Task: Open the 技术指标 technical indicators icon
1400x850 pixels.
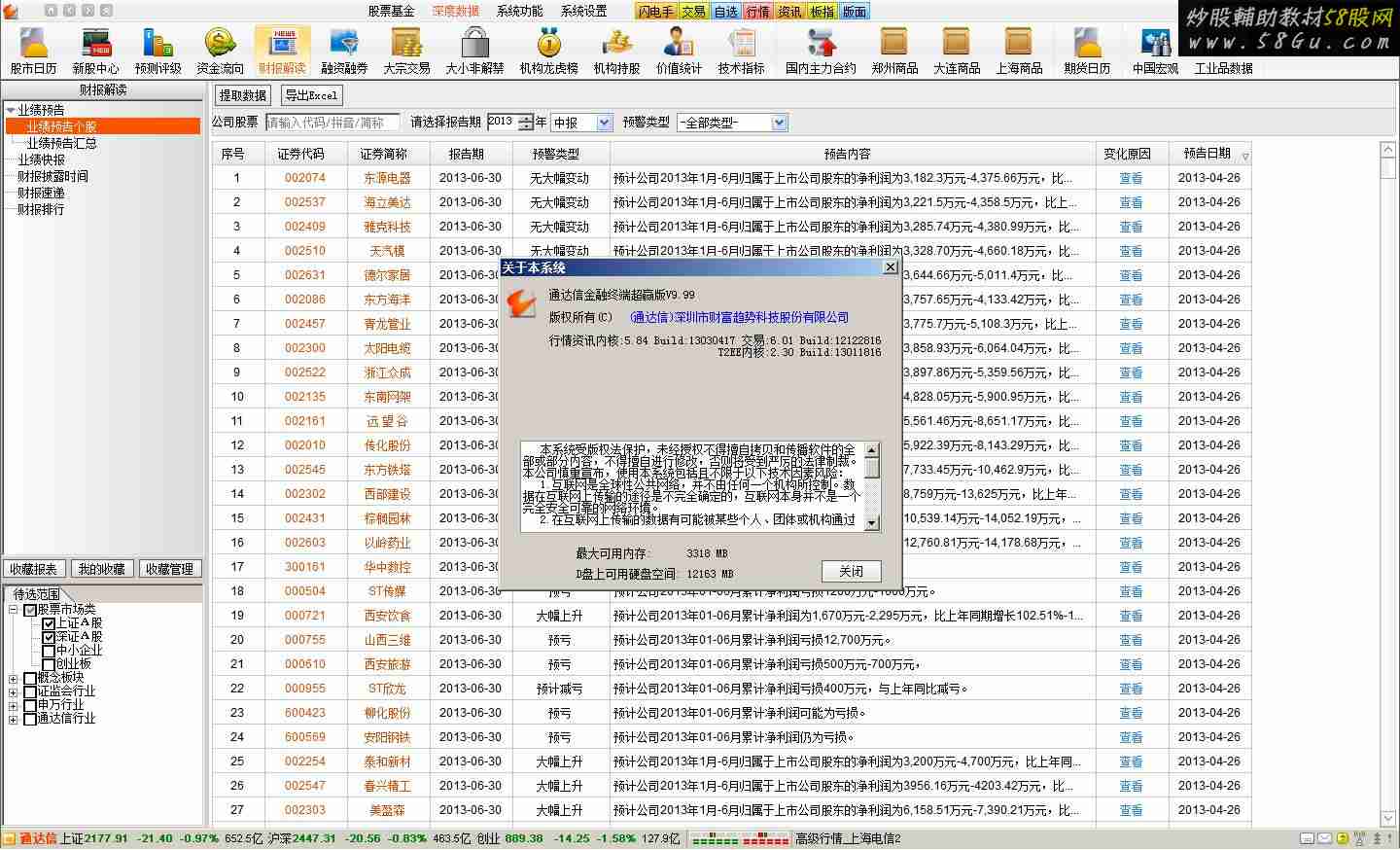Action: 741,51
